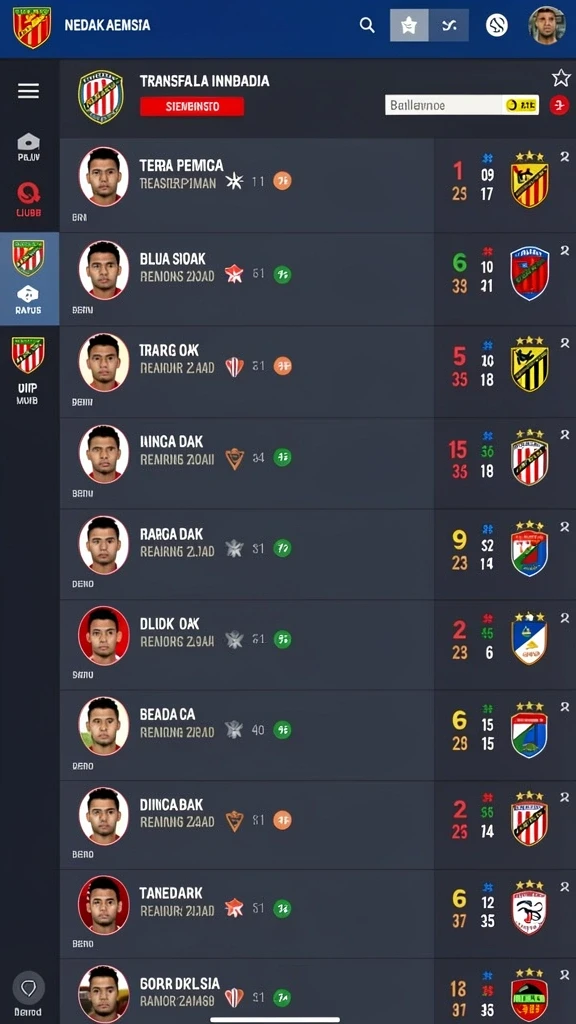The height and width of the screenshot is (1024, 576).
Task: Open the search magnifier in top bar
Action: [x=367, y=25]
